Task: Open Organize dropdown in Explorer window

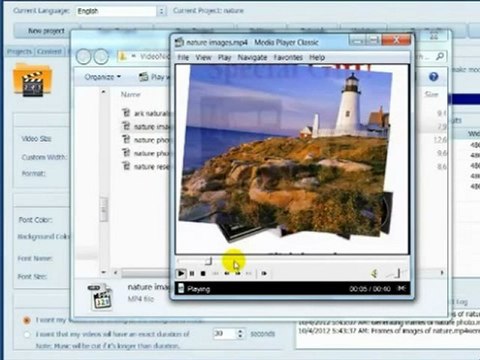Action: point(103,77)
